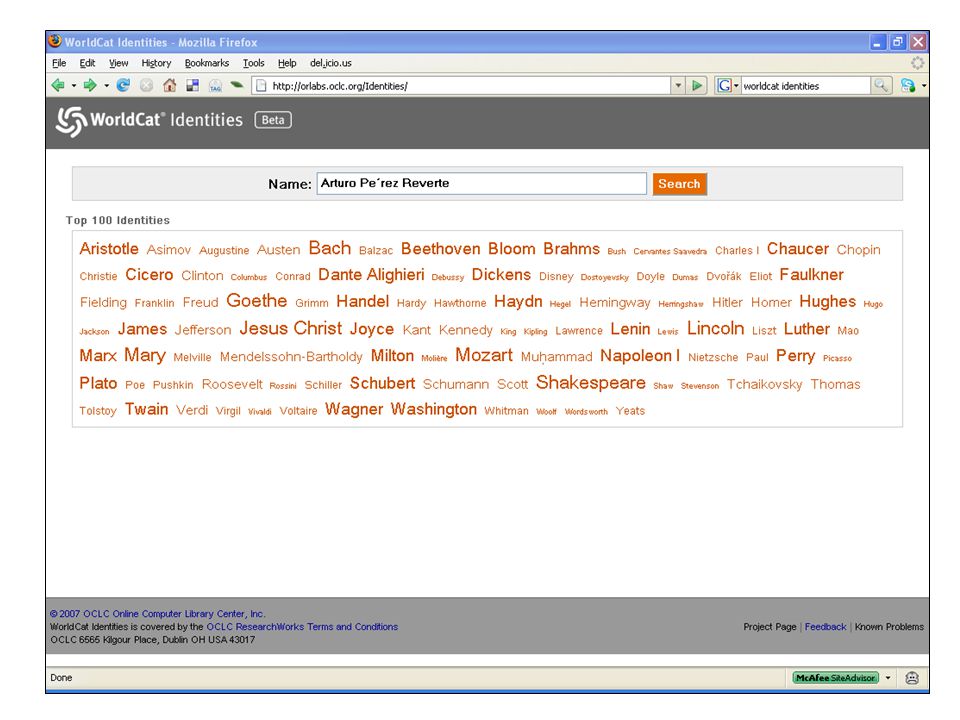Viewport: 960px width, 720px height.
Task: Click the Firefox icon in the title bar
Action: click(55, 41)
